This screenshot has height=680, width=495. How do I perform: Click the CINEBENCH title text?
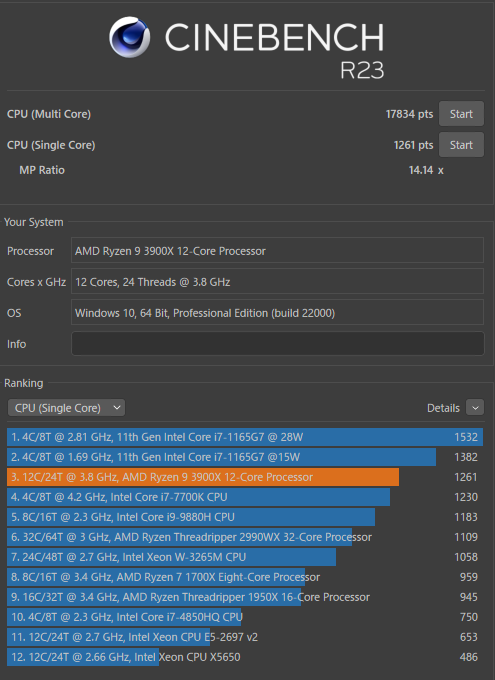tap(274, 38)
